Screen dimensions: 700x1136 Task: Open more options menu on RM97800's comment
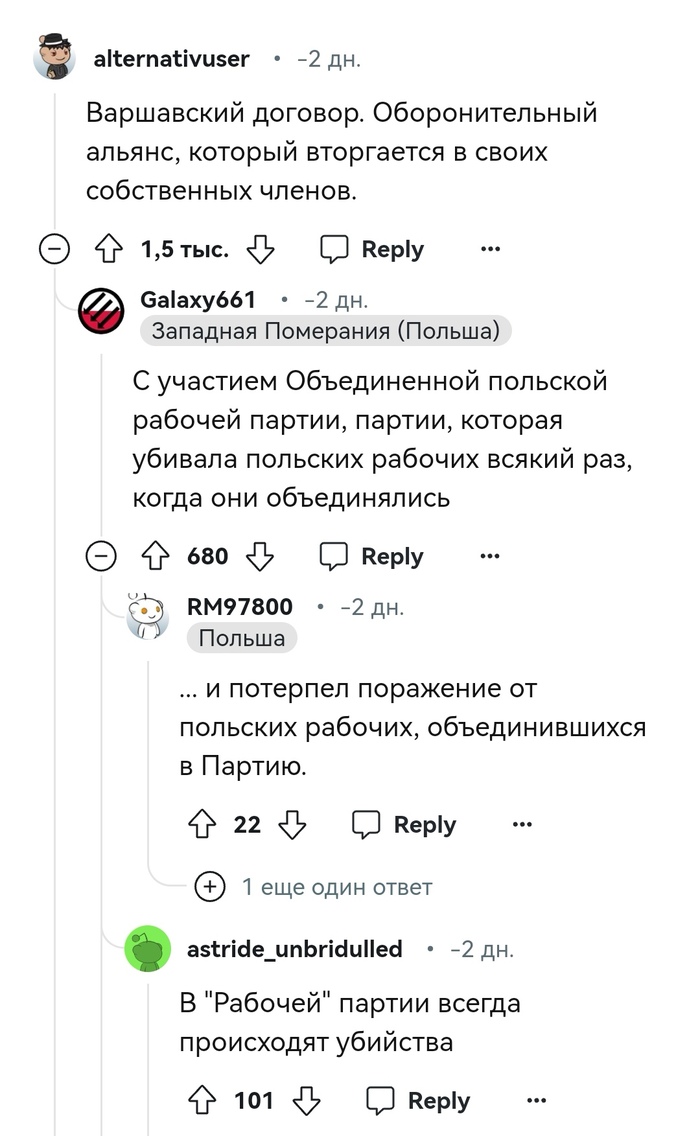click(522, 824)
